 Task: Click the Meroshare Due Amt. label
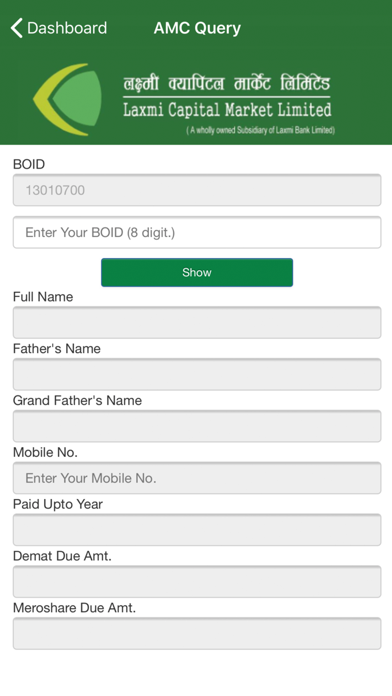pyautogui.click(x=74, y=608)
